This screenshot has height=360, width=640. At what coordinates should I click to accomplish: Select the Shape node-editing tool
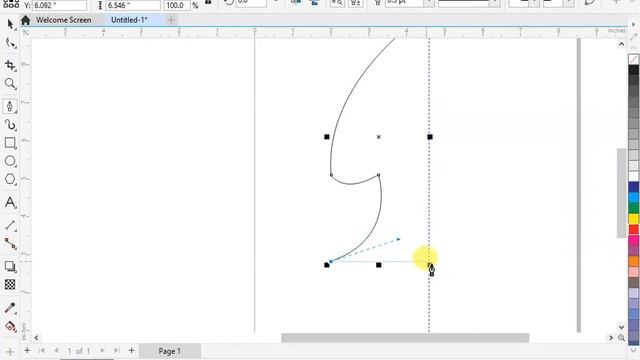tap(10, 43)
